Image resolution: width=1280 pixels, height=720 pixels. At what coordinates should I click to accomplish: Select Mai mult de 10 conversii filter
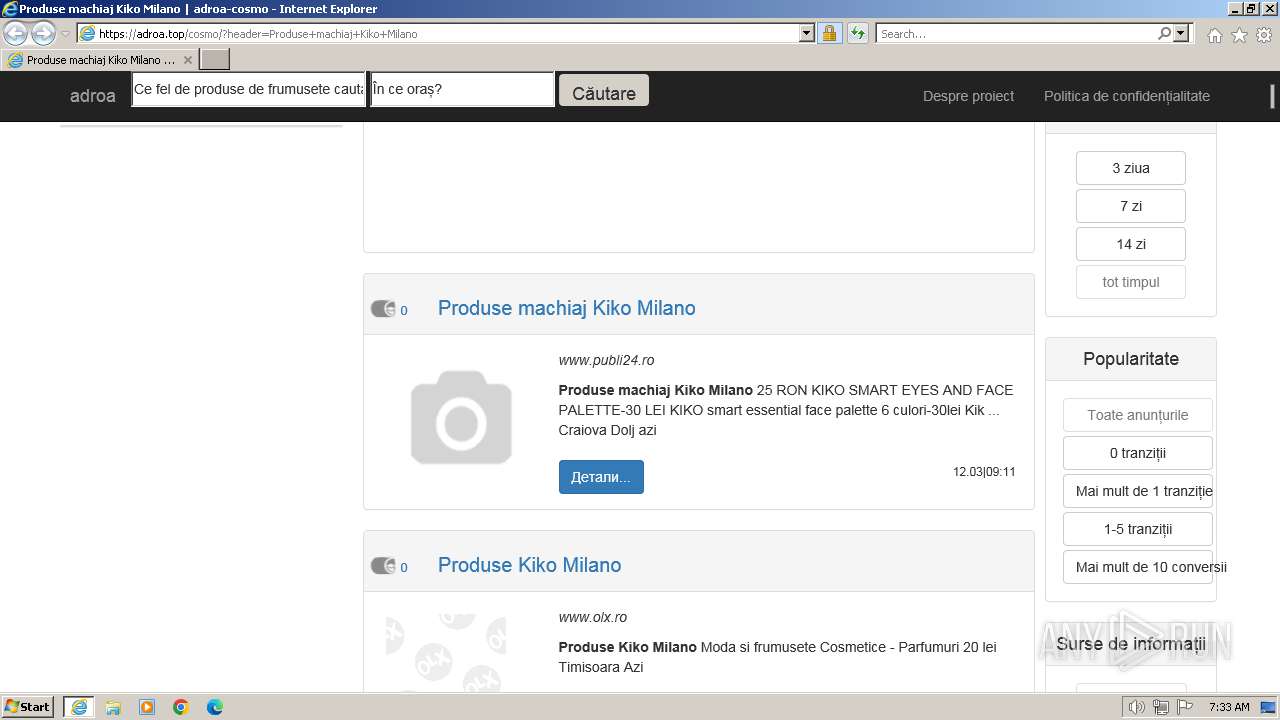1138,567
